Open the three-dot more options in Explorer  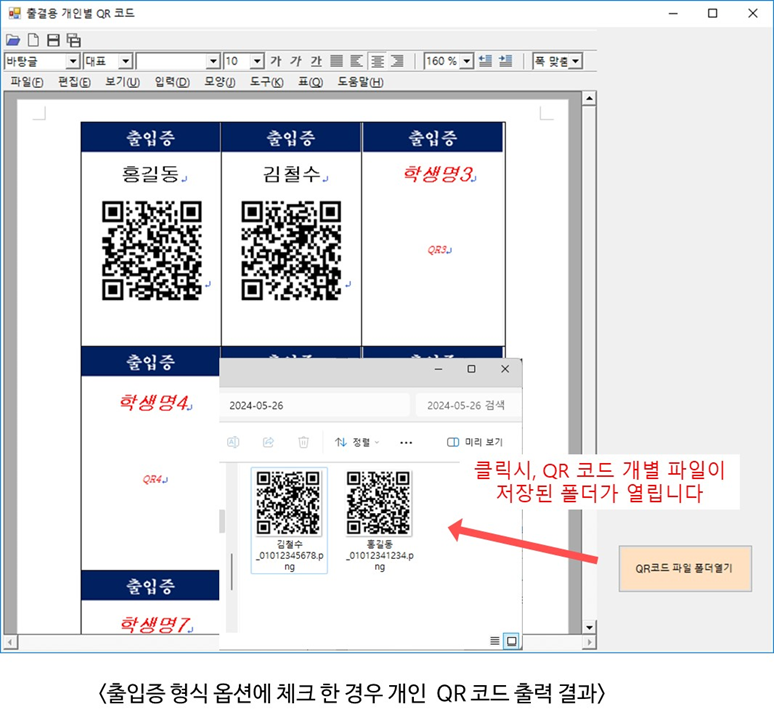(406, 442)
